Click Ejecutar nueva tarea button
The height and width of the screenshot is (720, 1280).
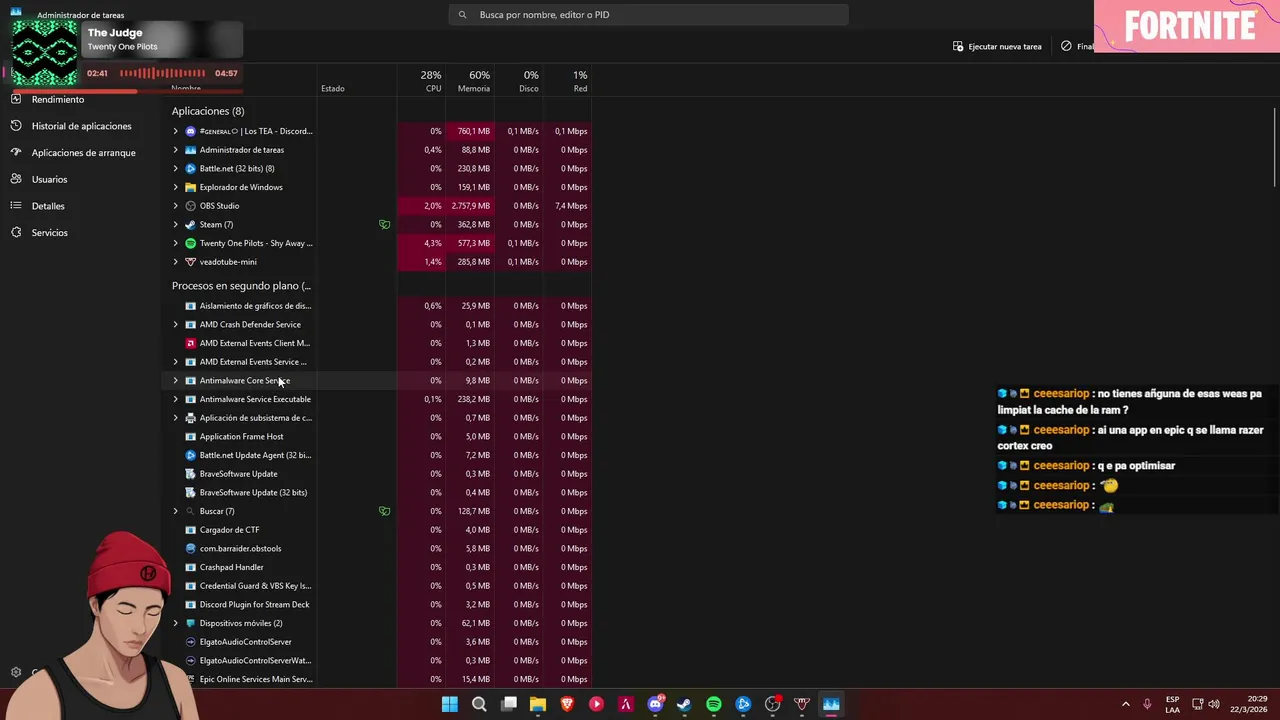click(997, 46)
